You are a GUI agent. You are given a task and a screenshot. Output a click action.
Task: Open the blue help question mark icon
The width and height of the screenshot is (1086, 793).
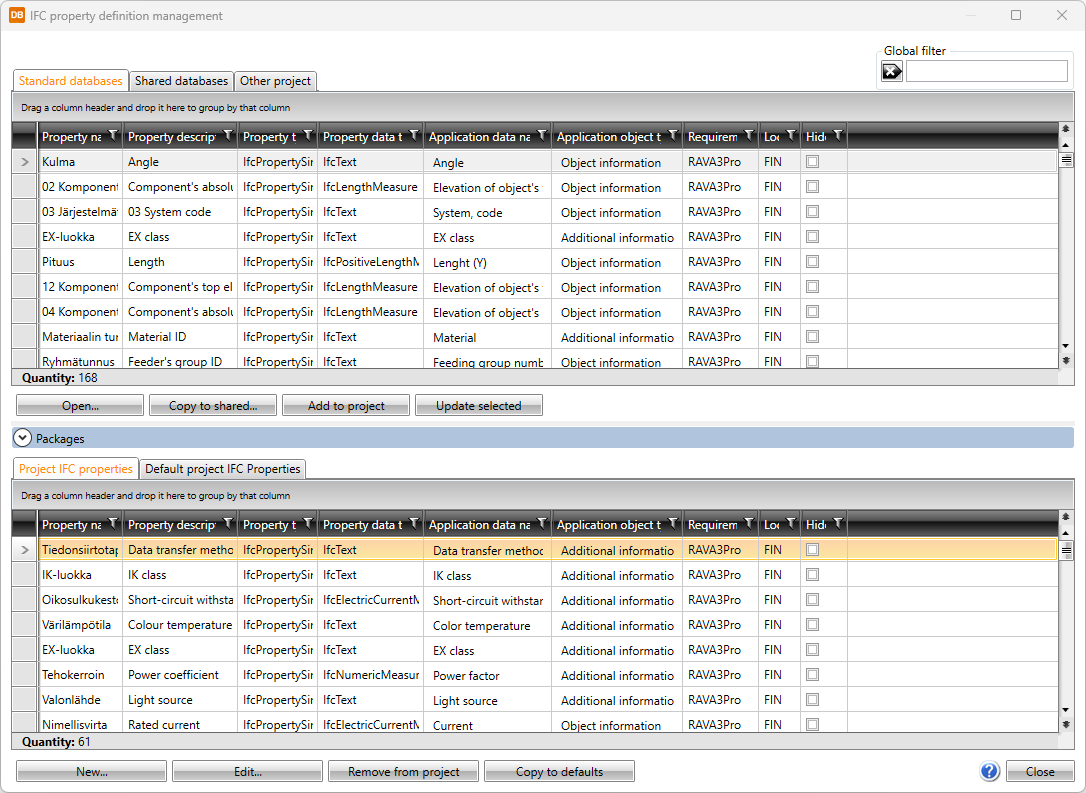tap(990, 771)
